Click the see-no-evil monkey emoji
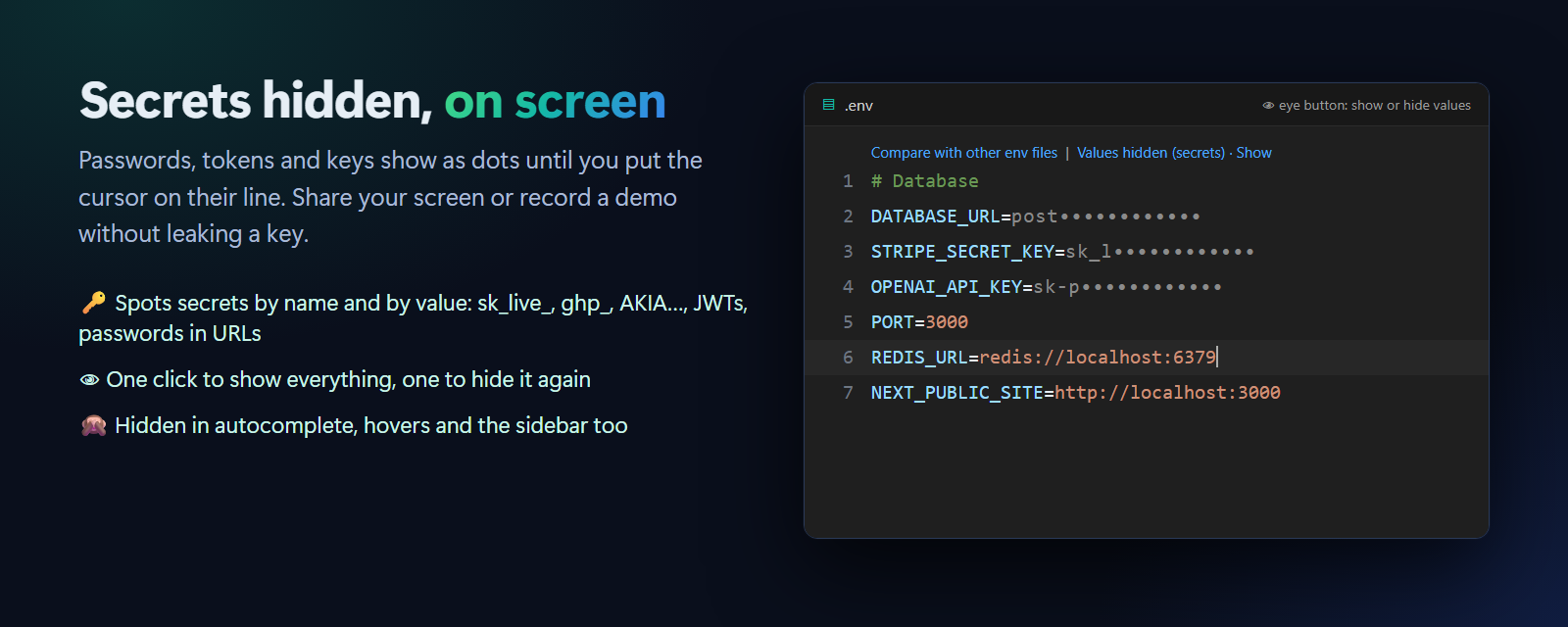The width and height of the screenshot is (1568, 627). (x=93, y=425)
